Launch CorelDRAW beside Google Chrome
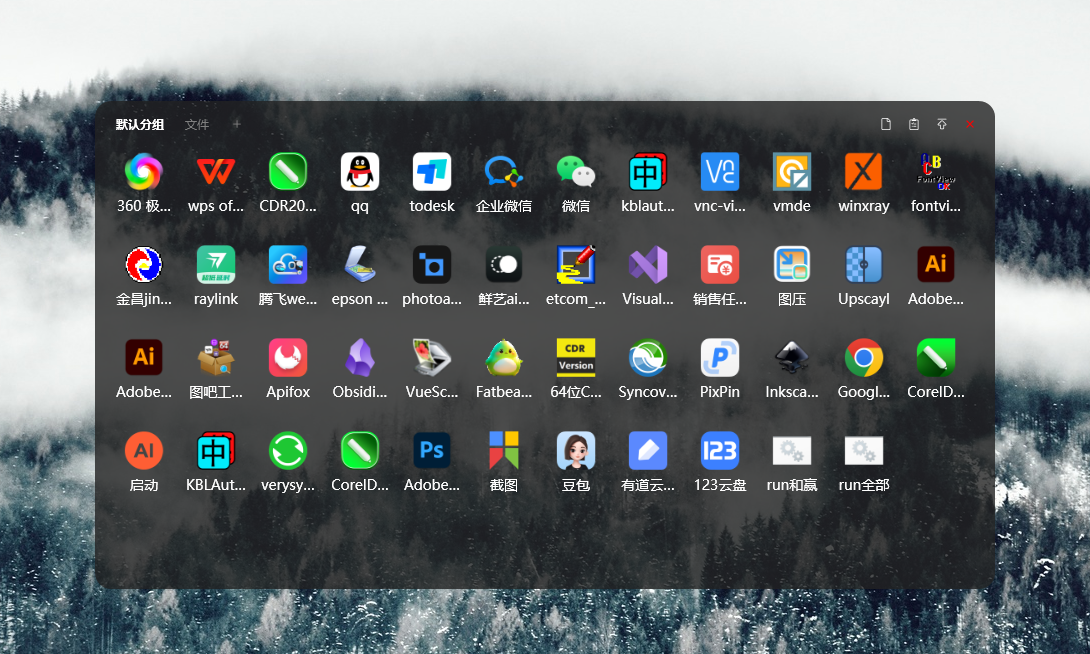This screenshot has height=654, width=1090. point(936,358)
